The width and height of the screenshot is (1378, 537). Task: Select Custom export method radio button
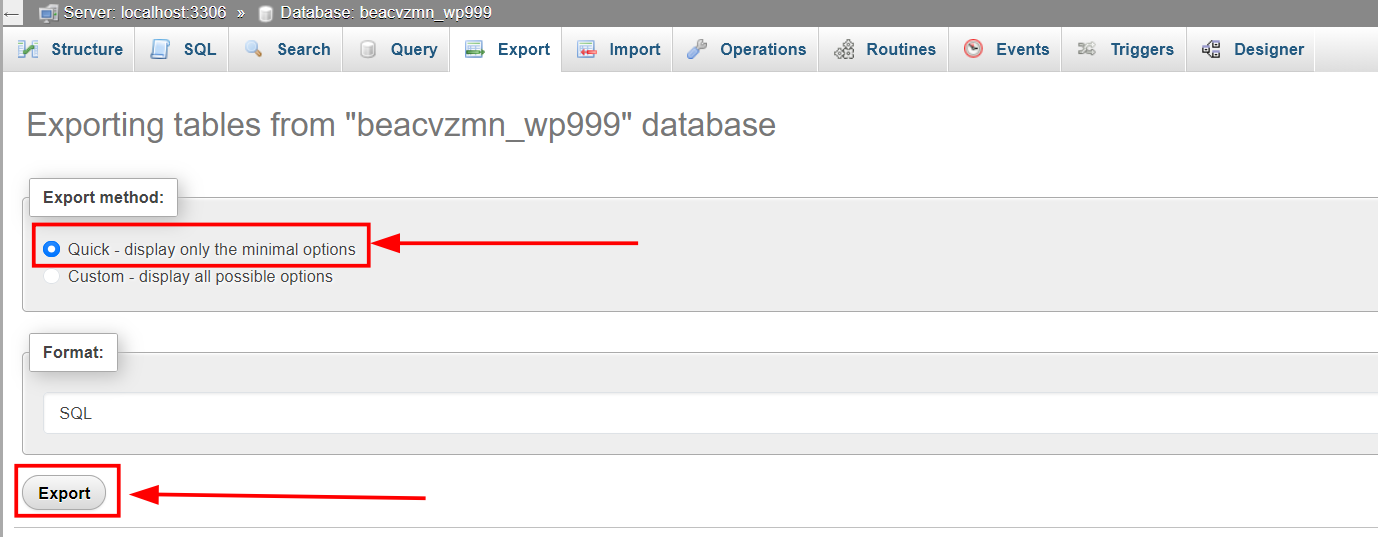coord(52,276)
